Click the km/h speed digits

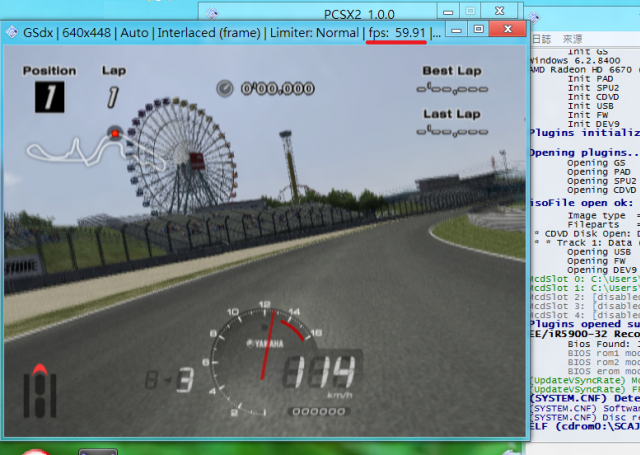(319, 371)
